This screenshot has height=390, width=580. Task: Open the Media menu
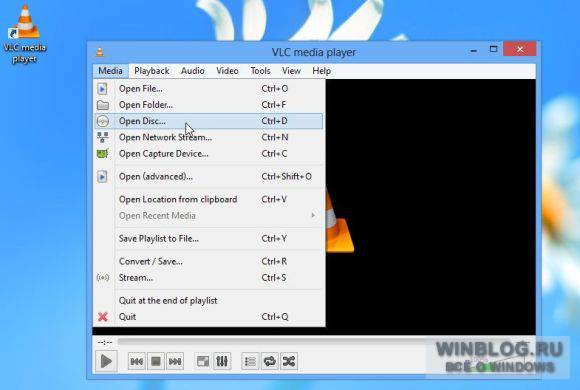tap(110, 71)
